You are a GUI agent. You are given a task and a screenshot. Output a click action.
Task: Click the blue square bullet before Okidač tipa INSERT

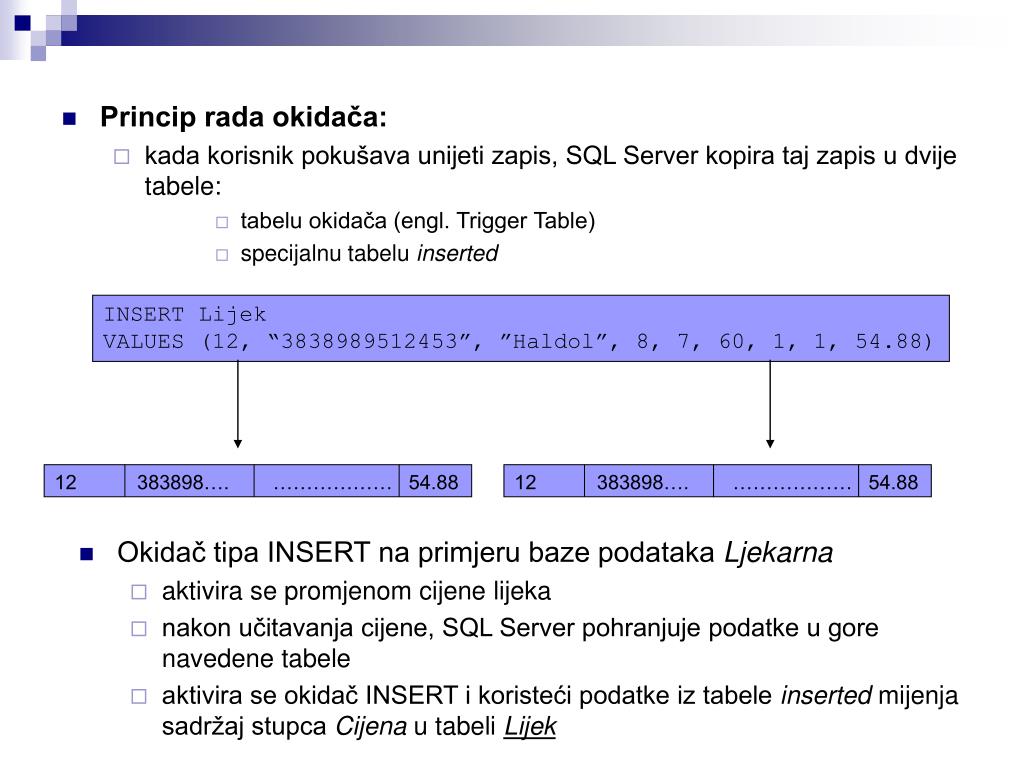[x=86, y=554]
